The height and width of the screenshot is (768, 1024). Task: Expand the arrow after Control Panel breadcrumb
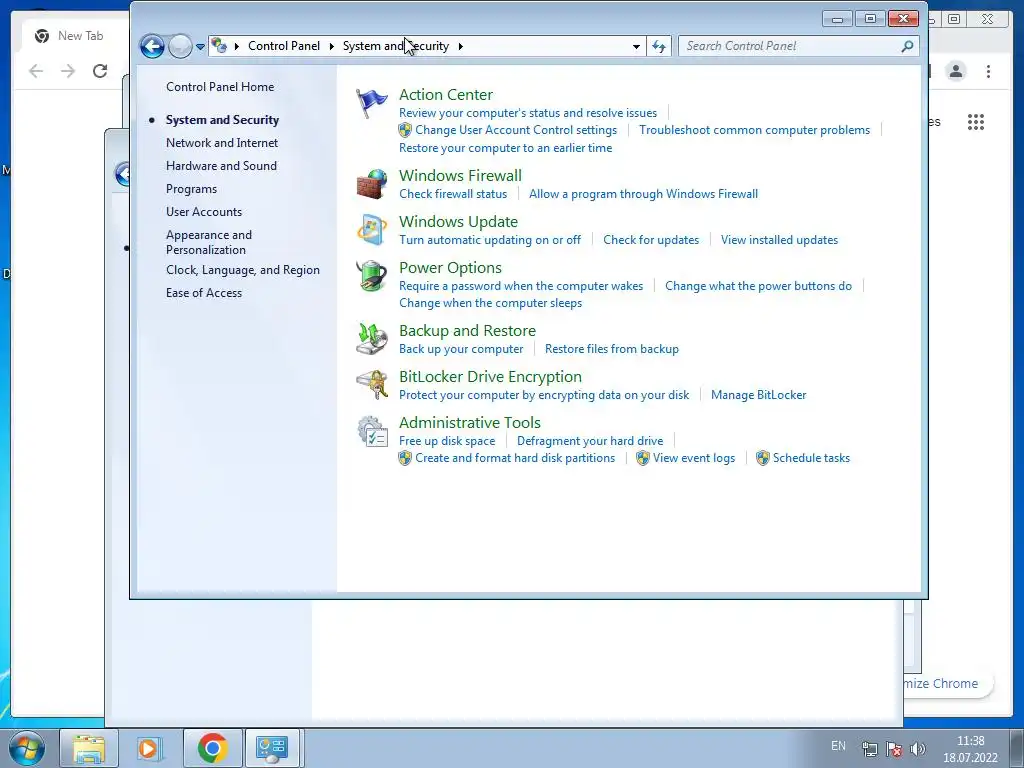(x=332, y=46)
